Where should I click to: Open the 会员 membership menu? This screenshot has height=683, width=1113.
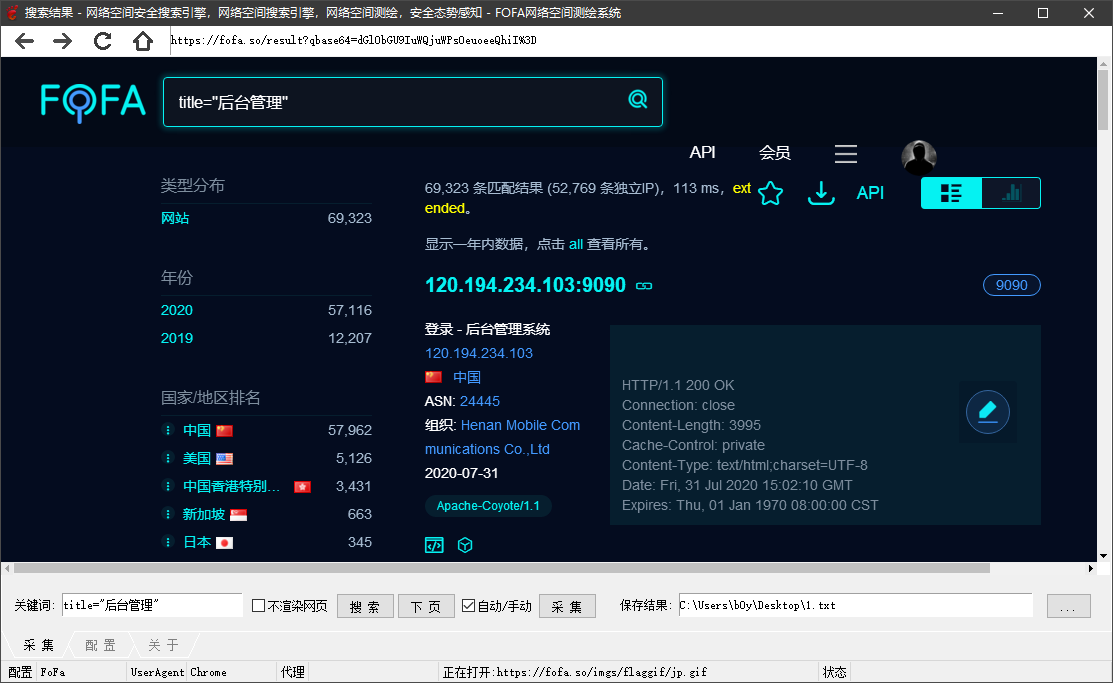pyautogui.click(x=774, y=153)
